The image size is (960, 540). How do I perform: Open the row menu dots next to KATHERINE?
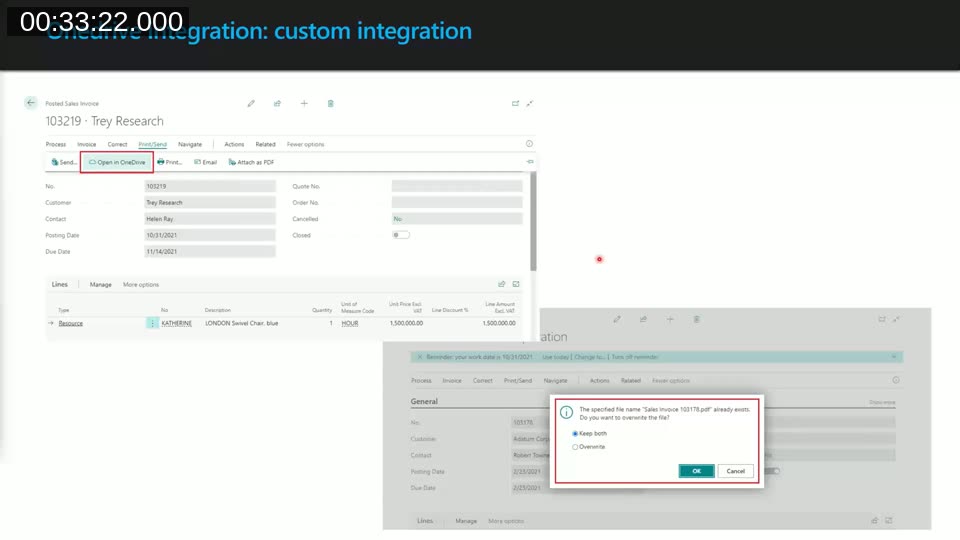point(152,323)
